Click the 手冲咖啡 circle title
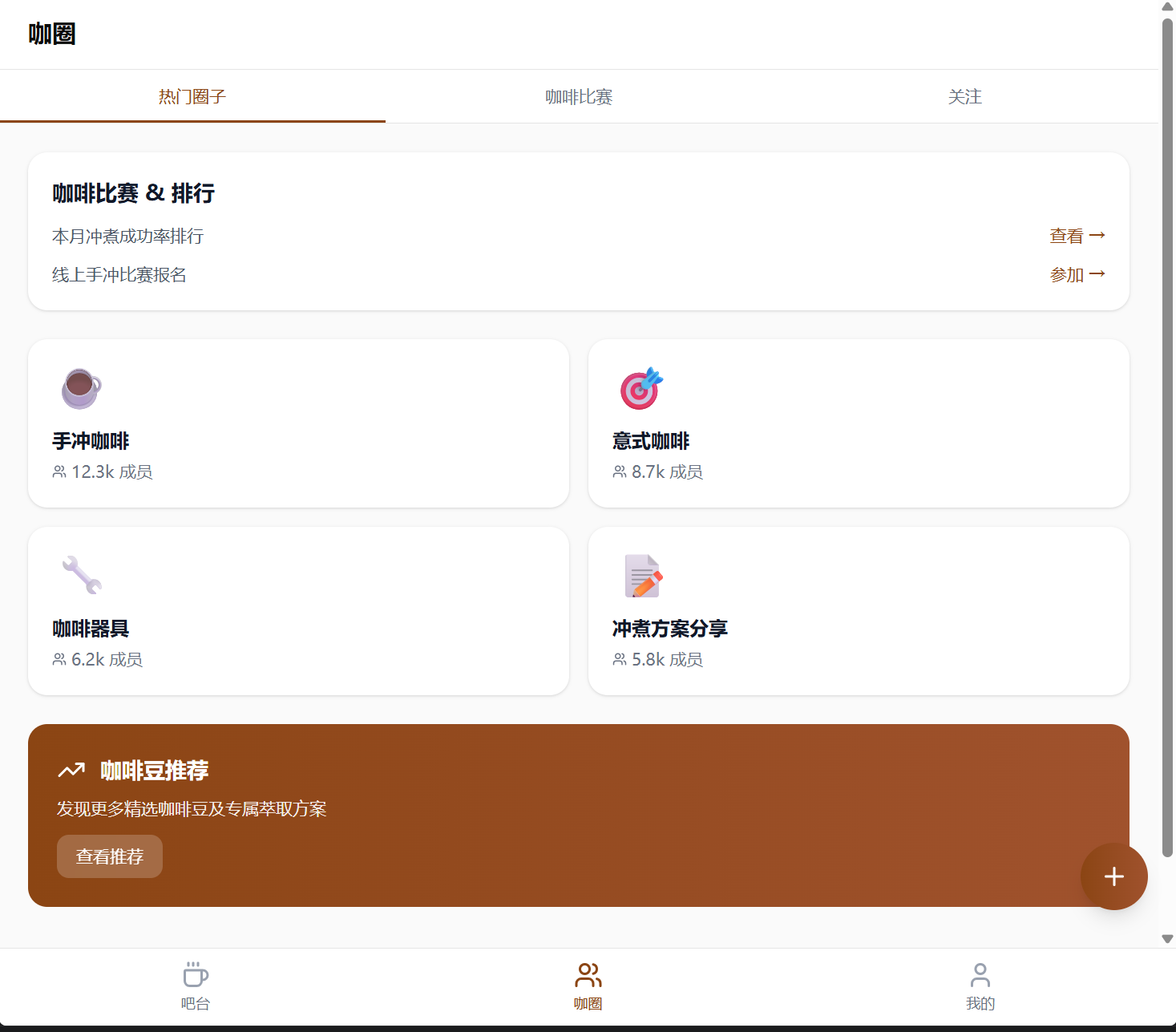 pos(91,441)
